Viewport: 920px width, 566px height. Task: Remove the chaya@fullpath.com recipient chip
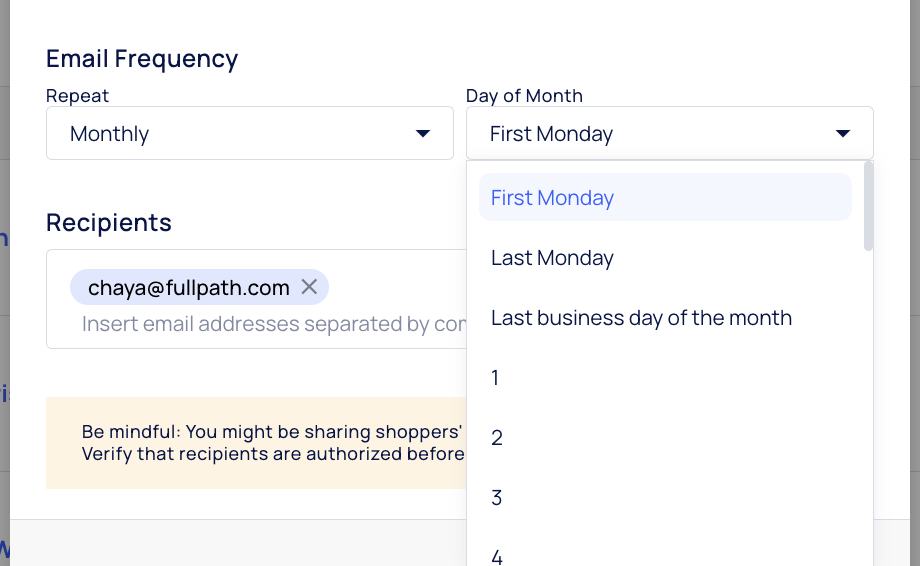[310, 288]
